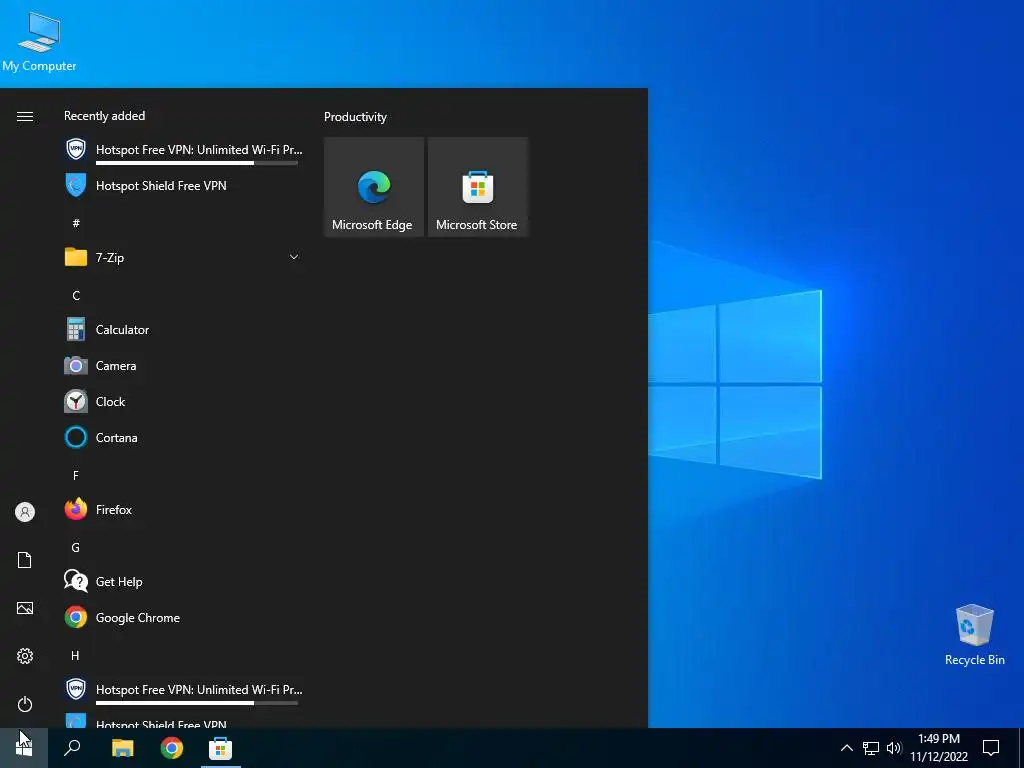
Task: Click the Recently added heading
Action: tap(104, 116)
